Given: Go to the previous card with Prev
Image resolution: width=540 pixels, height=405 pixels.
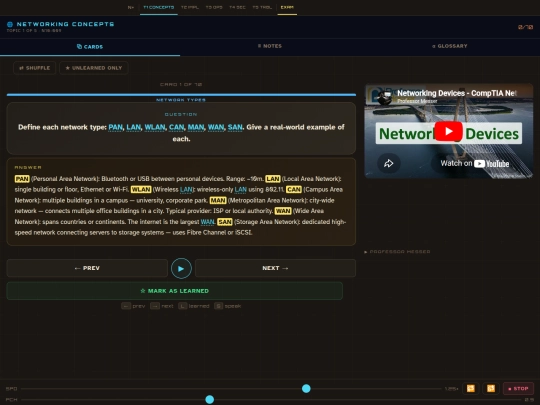Looking at the screenshot, I should 87,268.
